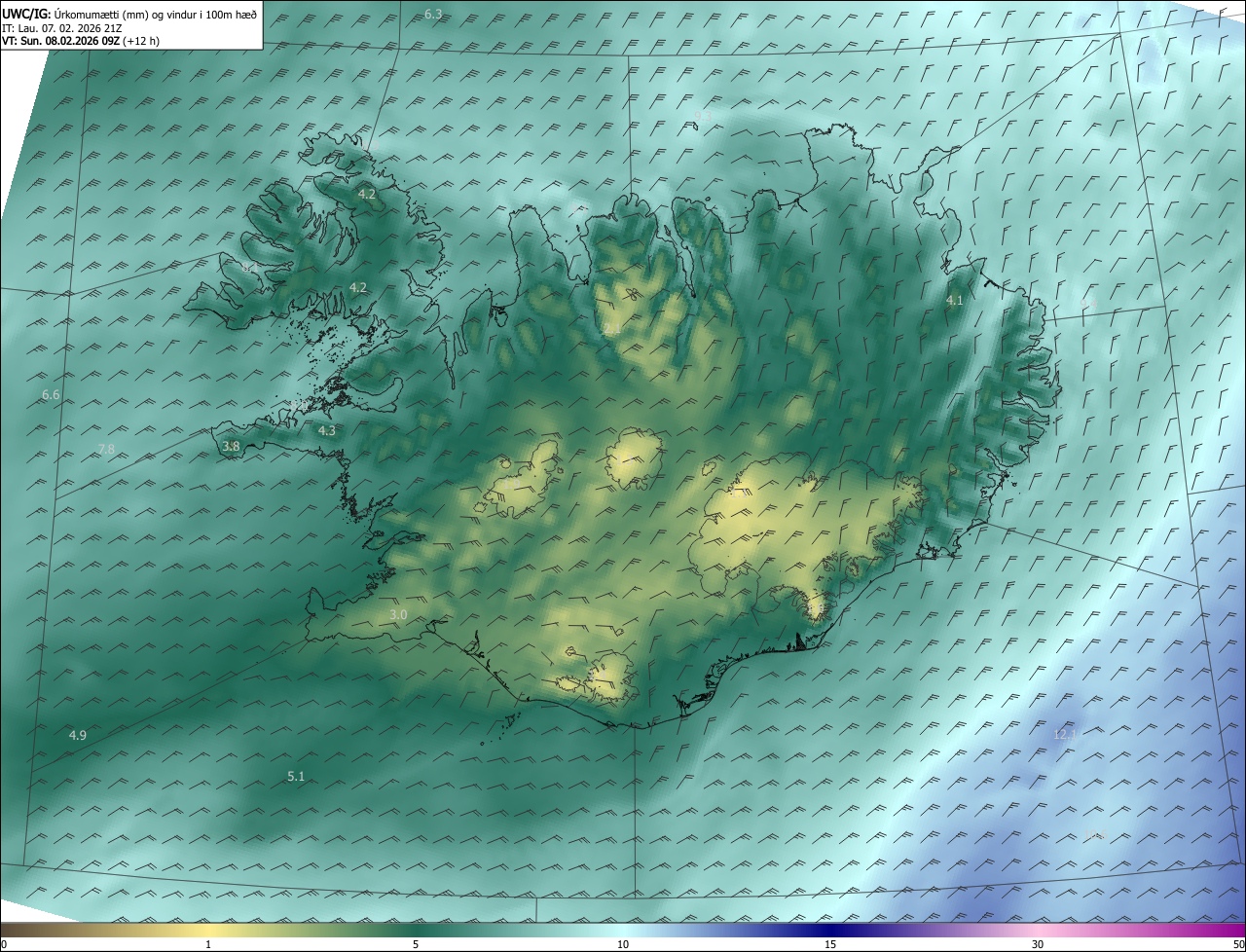Click the 1 tick on the color scale
The height and width of the screenshot is (952, 1246).
(208, 944)
